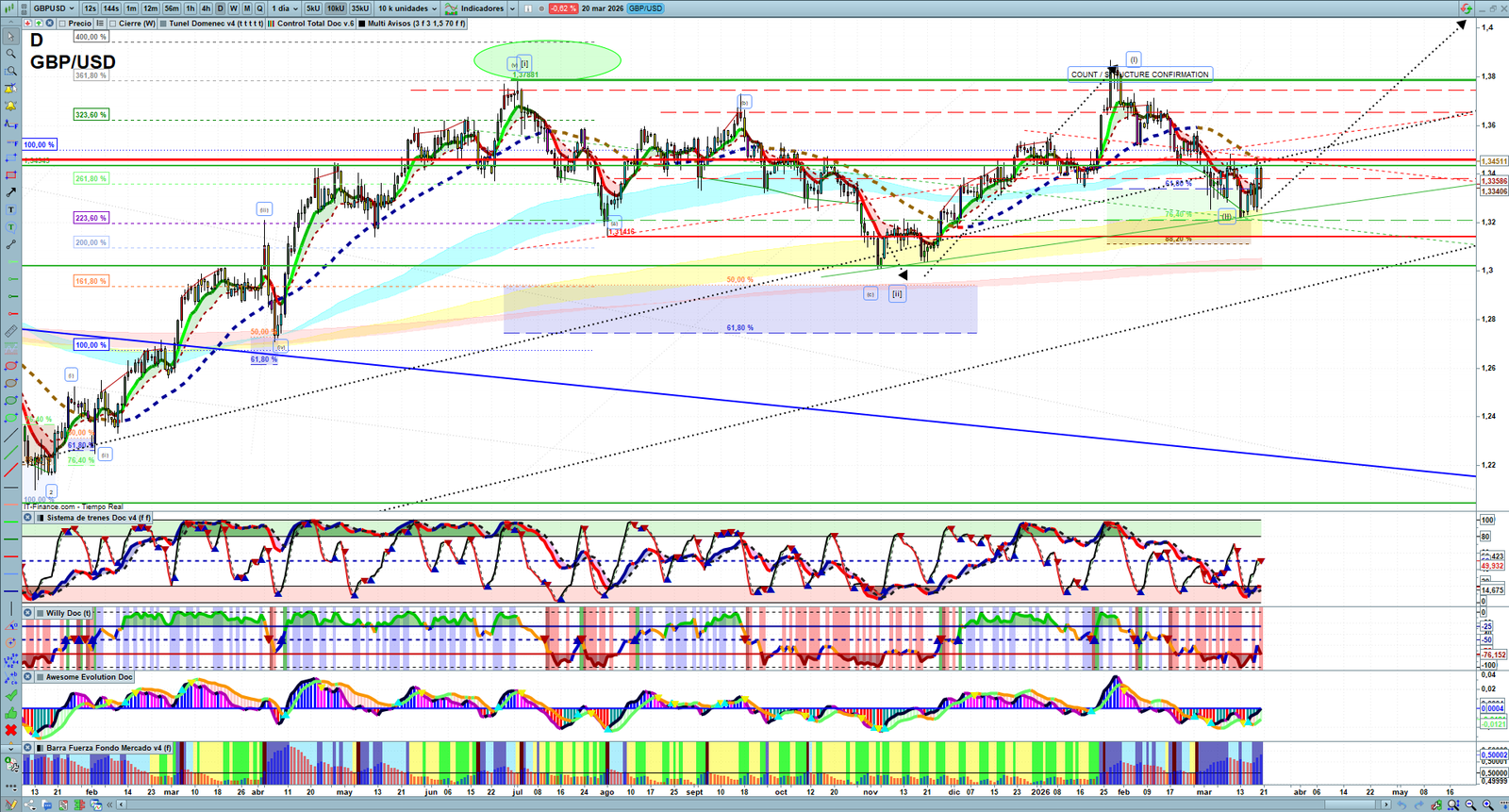Viewport: 1509px width, 812px height.
Task: Toggle the Cierre (W) checkbox
Action: (113, 24)
